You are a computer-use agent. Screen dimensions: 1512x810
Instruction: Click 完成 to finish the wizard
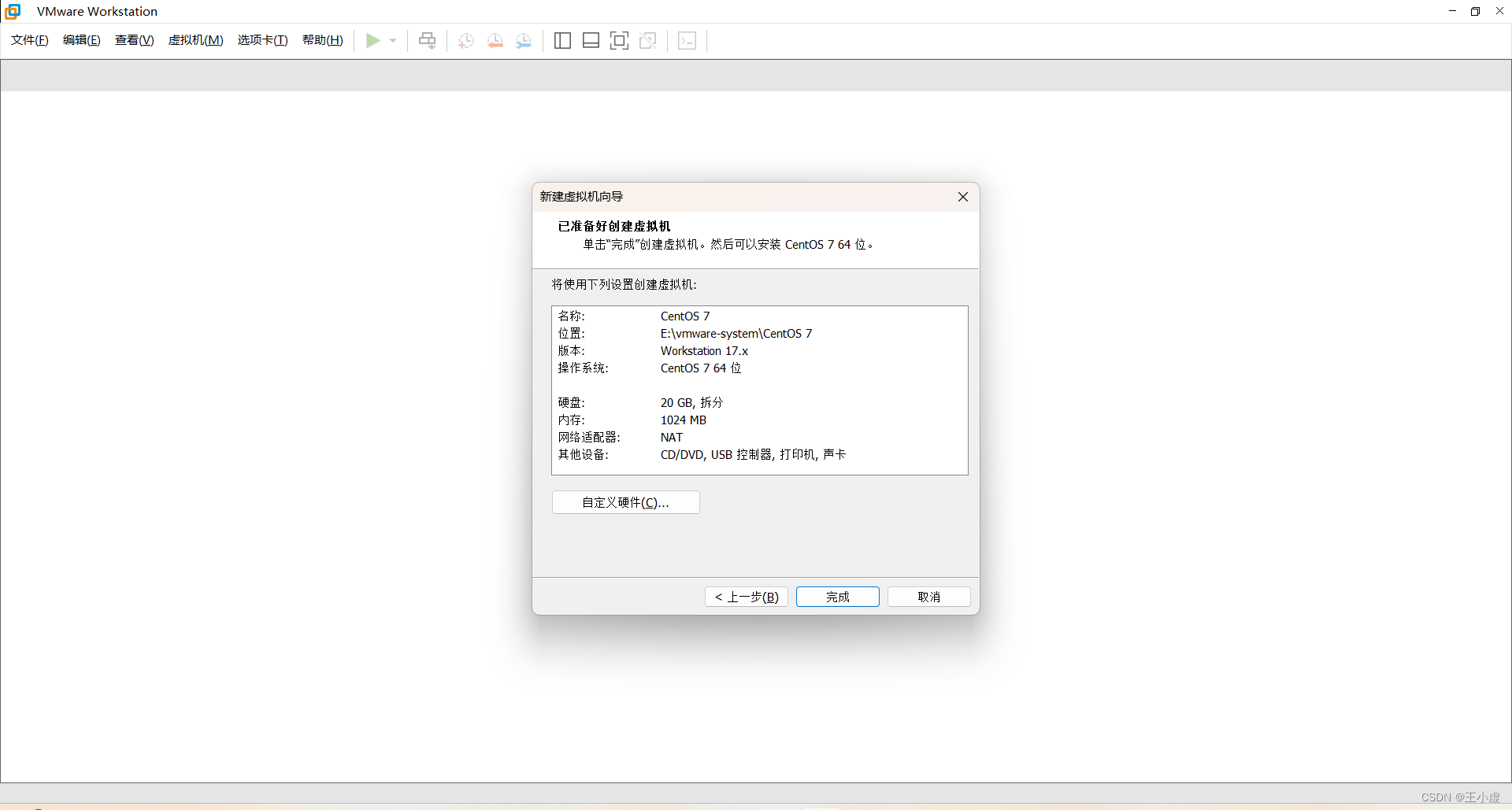tap(838, 597)
